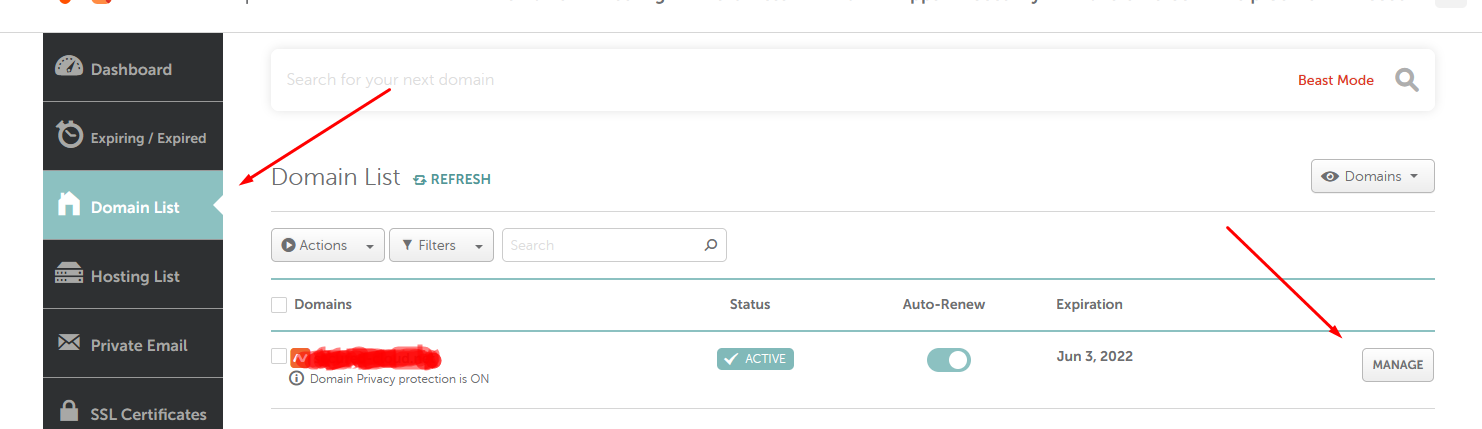Click the REFRESH link

(452, 180)
